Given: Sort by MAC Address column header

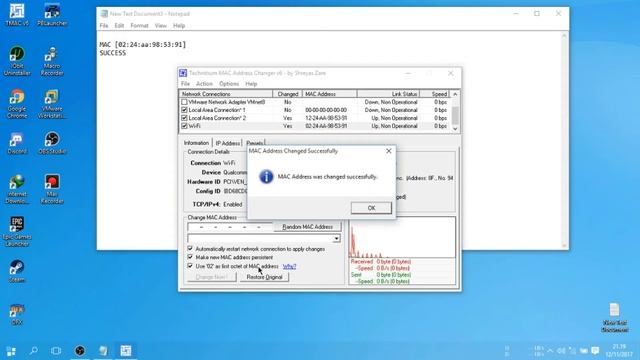Looking at the screenshot, I should 329,94.
